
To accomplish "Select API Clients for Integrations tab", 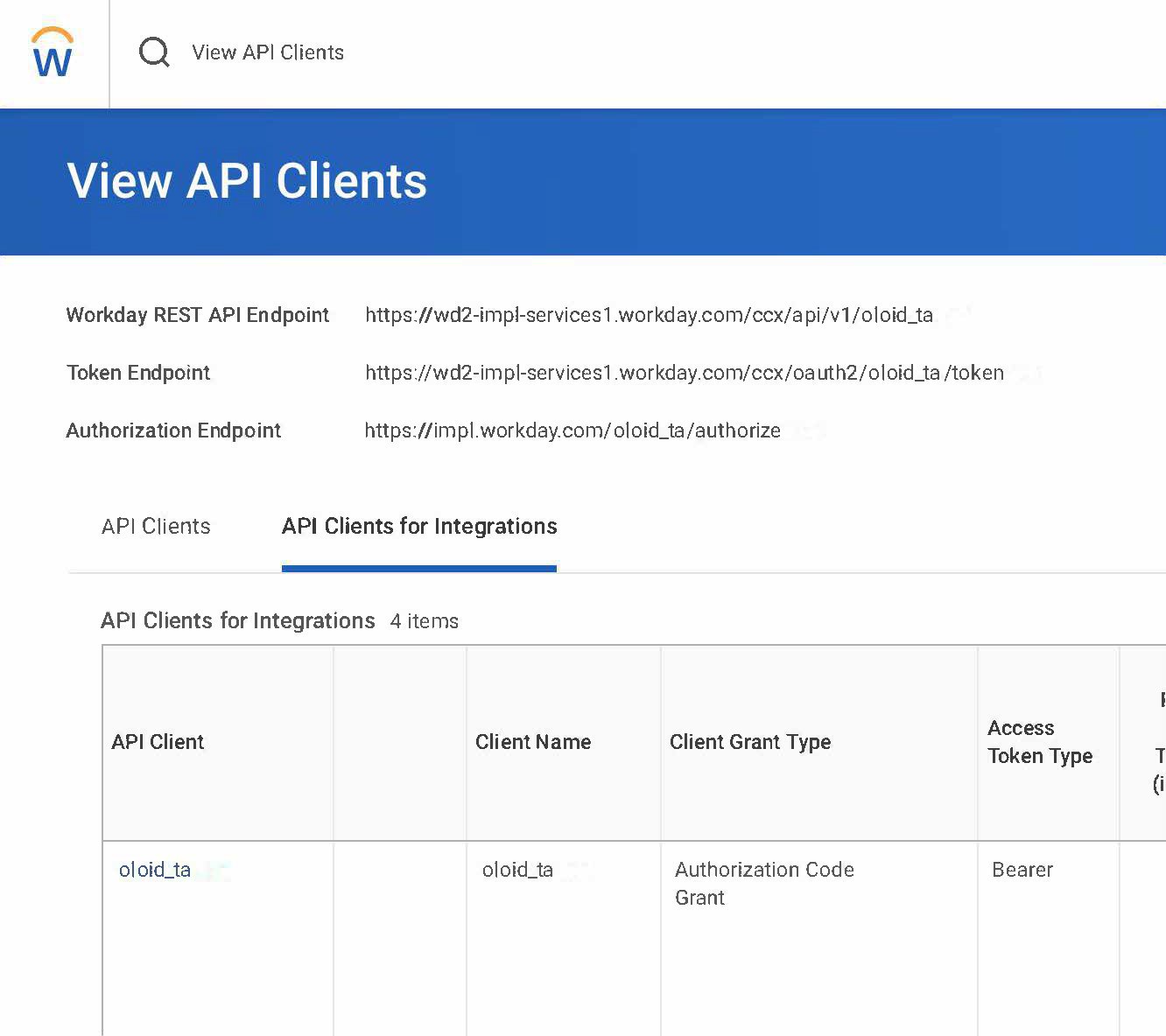I will tap(419, 526).
